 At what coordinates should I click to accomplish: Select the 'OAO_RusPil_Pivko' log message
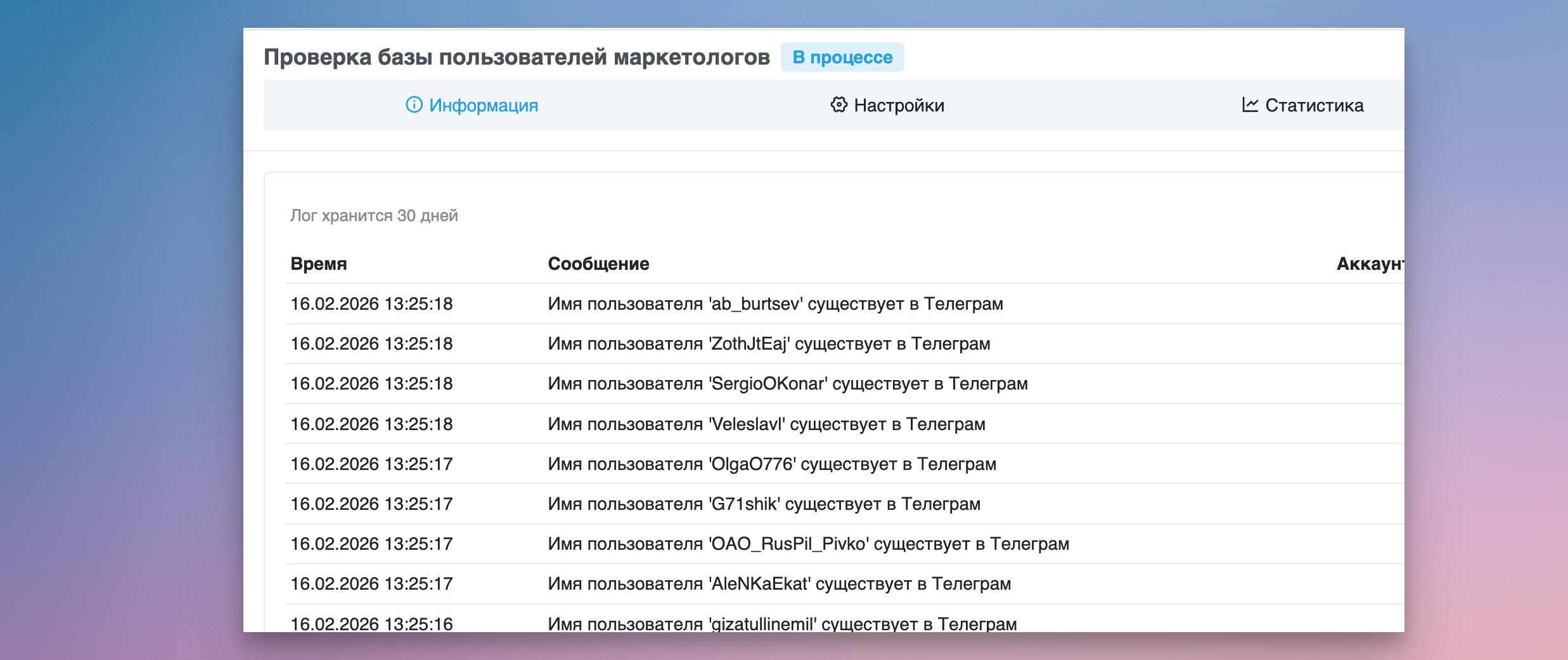808,544
